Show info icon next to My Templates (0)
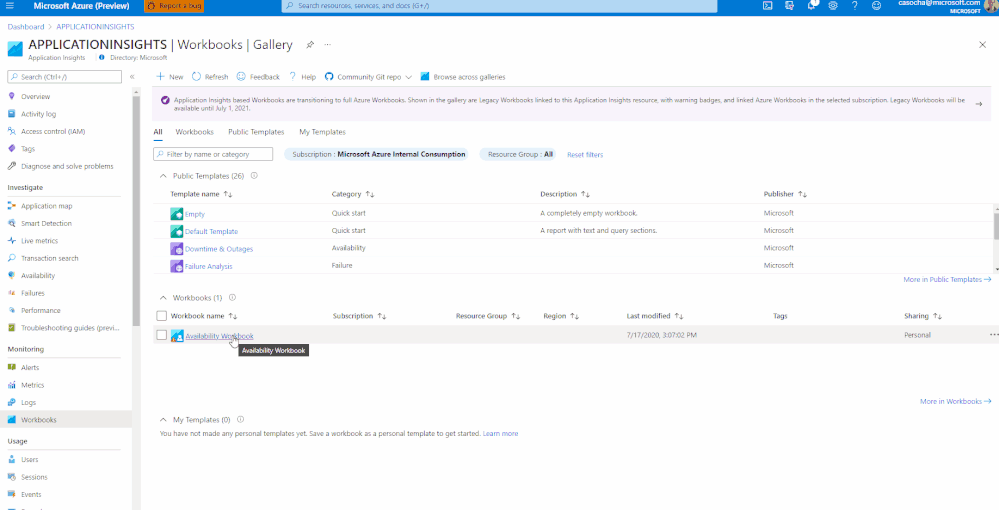 click(x=240, y=419)
